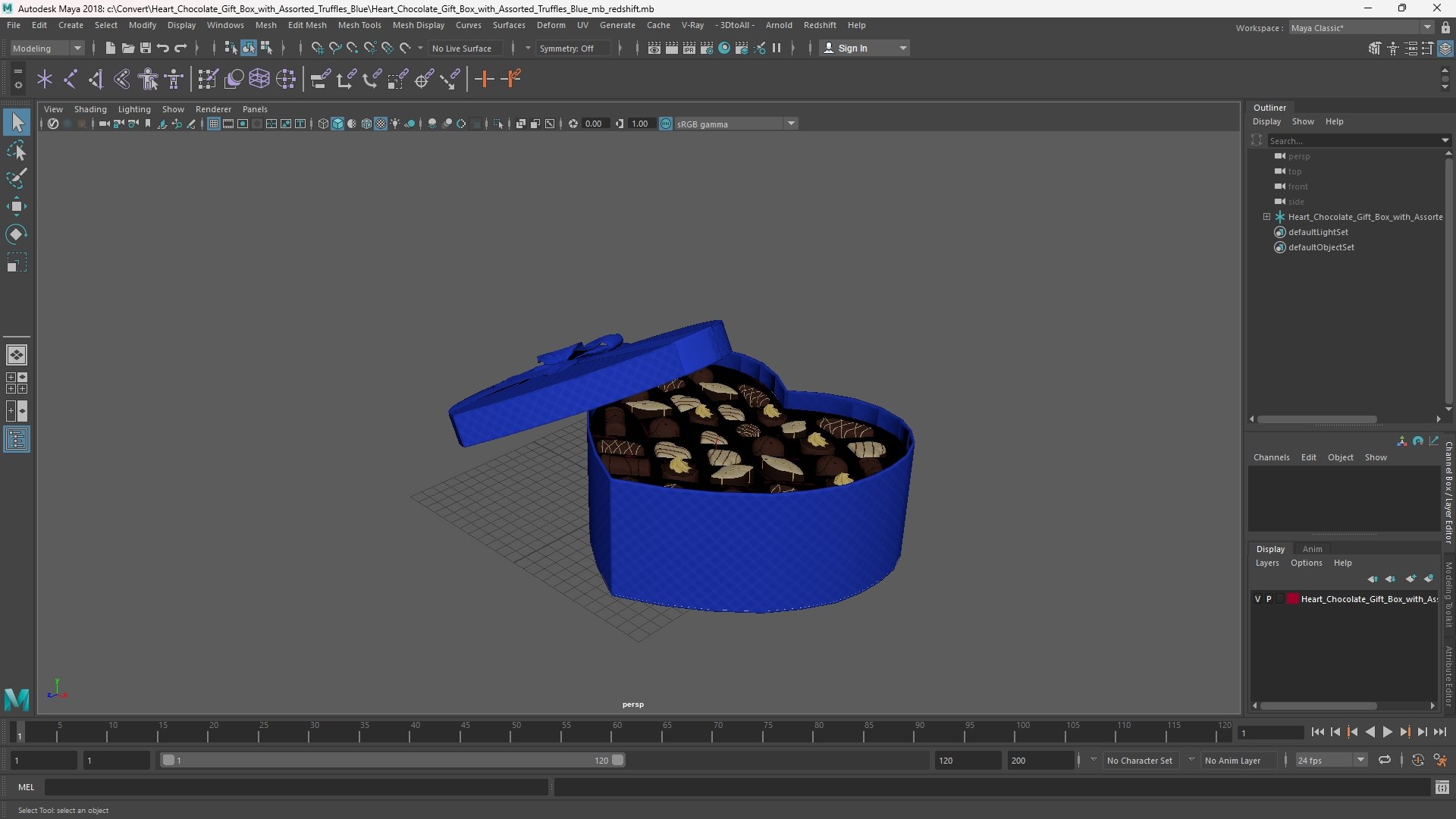Switch to four-view layout icon
Viewport: 1456px width, 819px height.
pyautogui.click(x=17, y=383)
